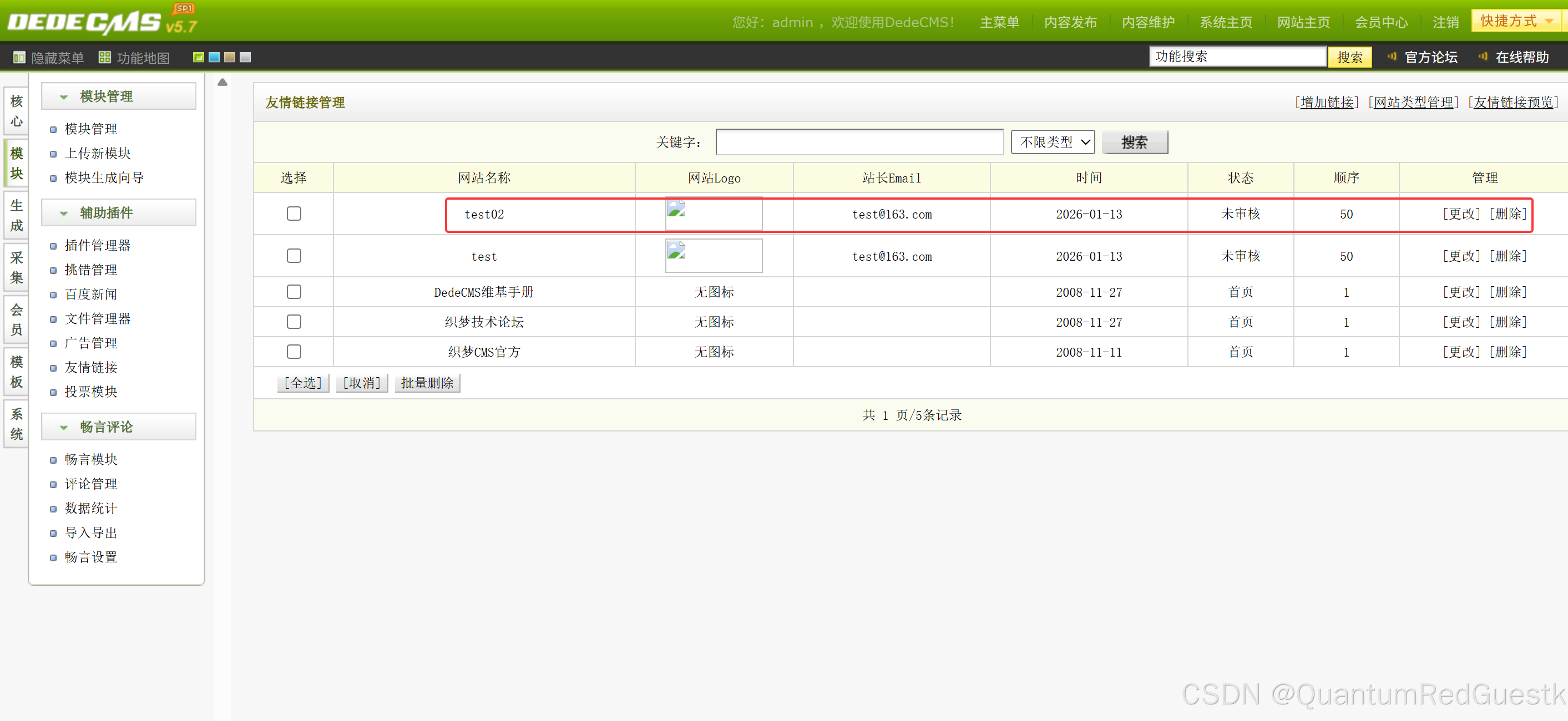Switch to the 系统 side tab
Image resolution: width=1568 pixels, height=721 pixels.
(17, 424)
